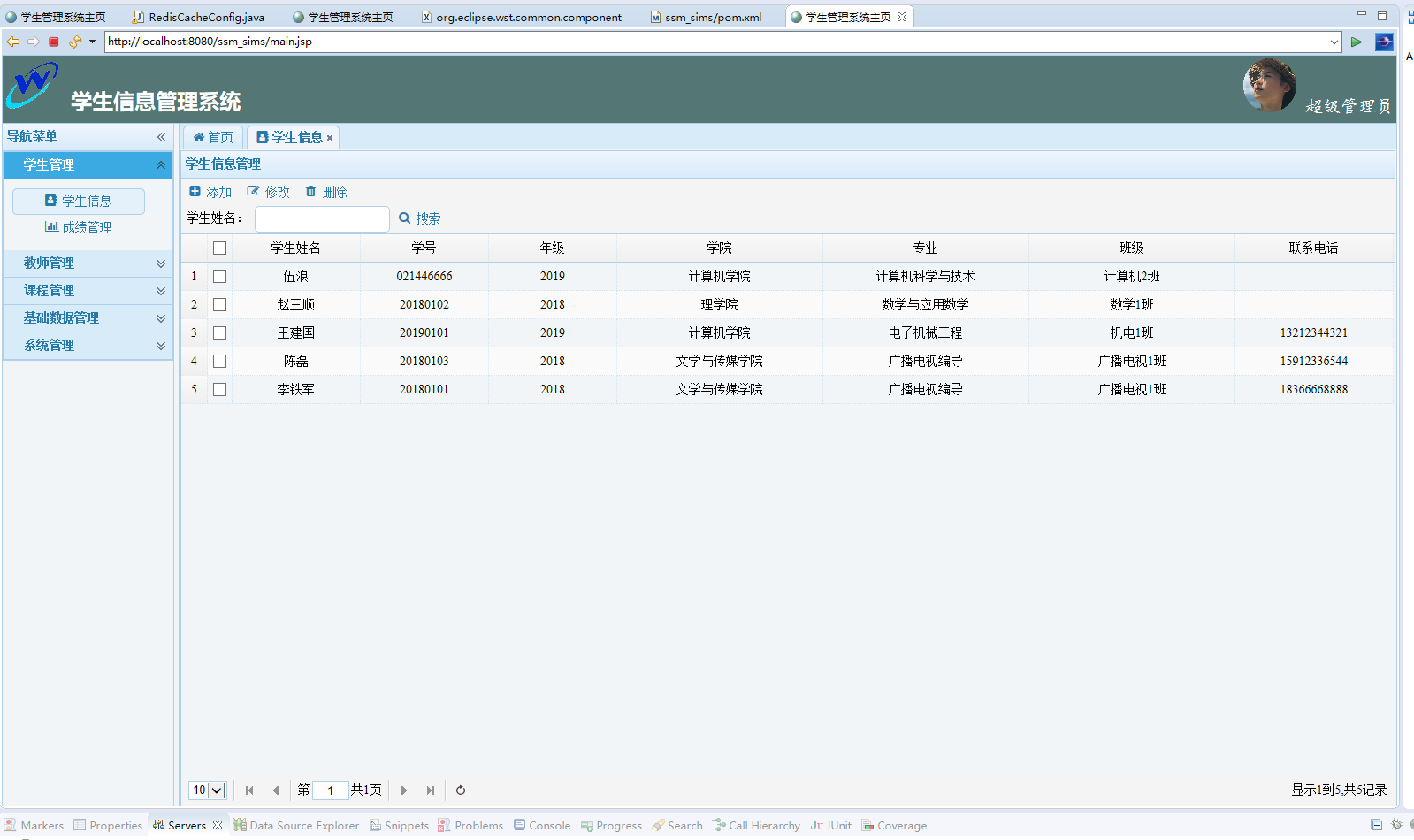This screenshot has width=1414, height=840.
Task: Open the Data Source Explorer view
Action: [x=296, y=825]
